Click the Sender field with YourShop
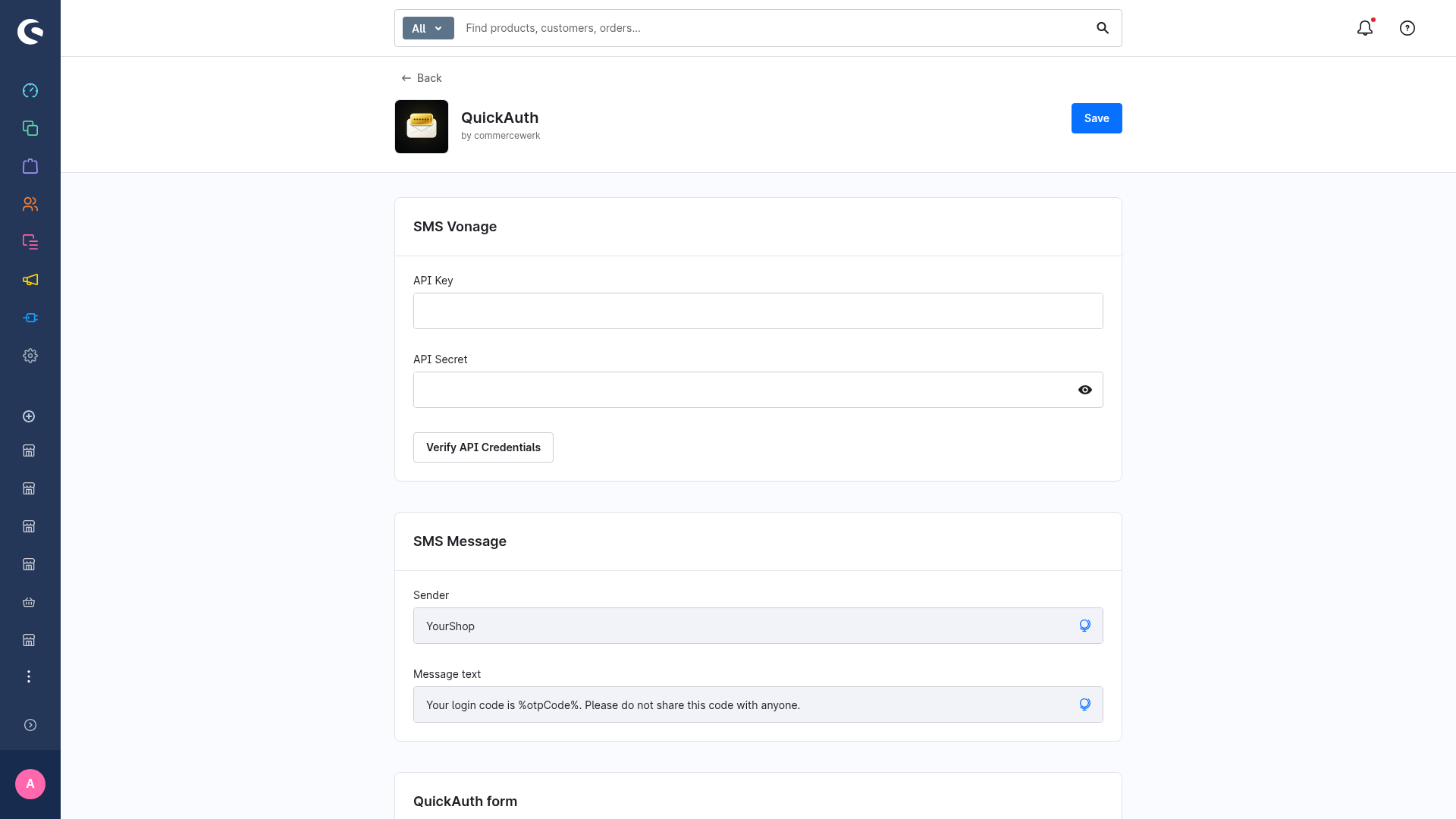Viewport: 1456px width, 819px height. click(x=758, y=626)
